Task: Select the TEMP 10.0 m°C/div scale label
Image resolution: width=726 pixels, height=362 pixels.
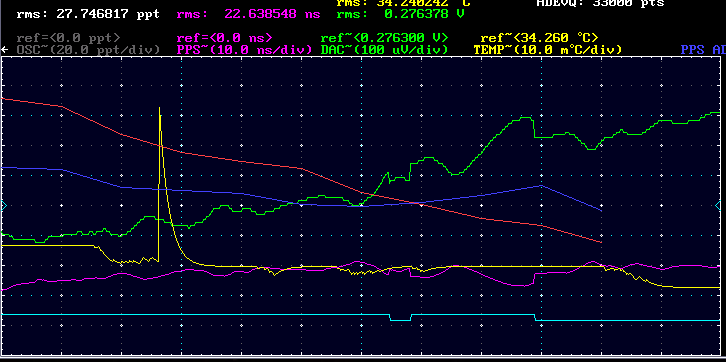Action: click(548, 50)
